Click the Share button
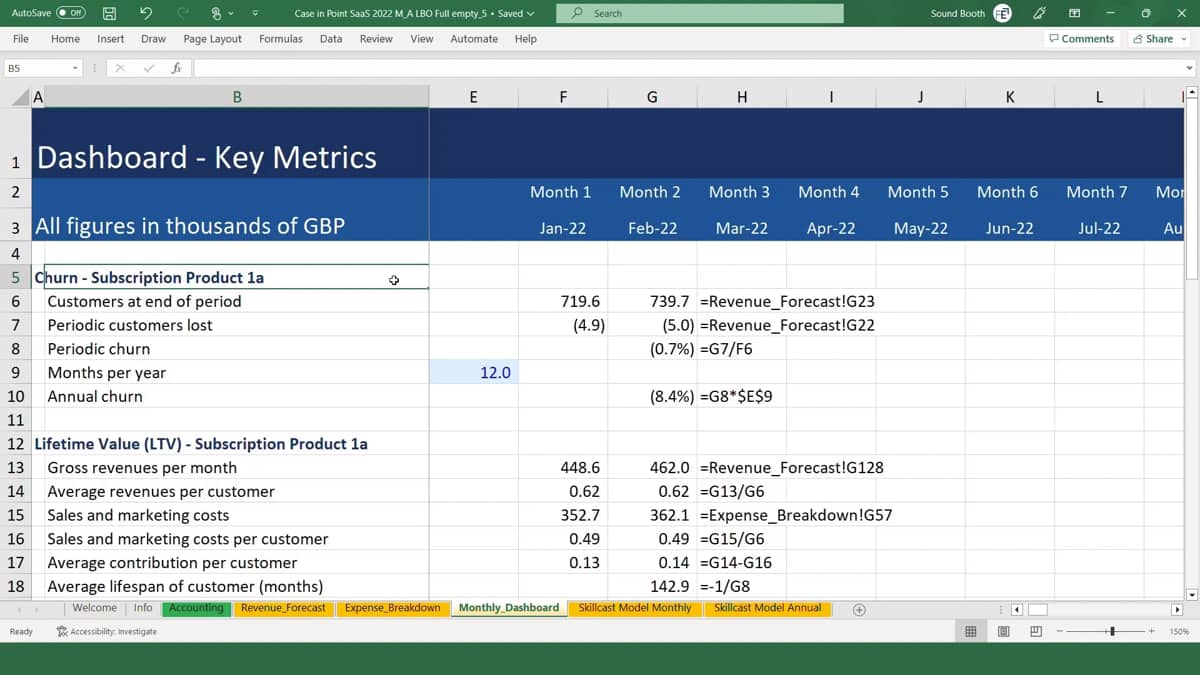Screen dimensions: 1200x675 [x=1158, y=39]
